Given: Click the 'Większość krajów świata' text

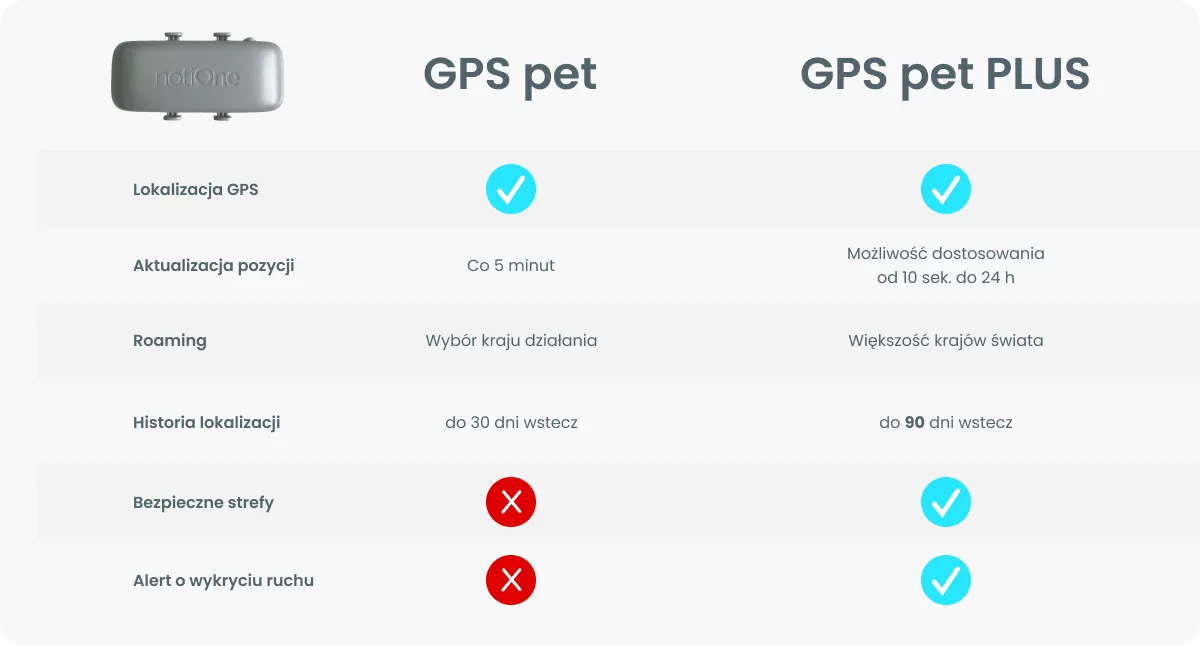Looking at the screenshot, I should 946,340.
